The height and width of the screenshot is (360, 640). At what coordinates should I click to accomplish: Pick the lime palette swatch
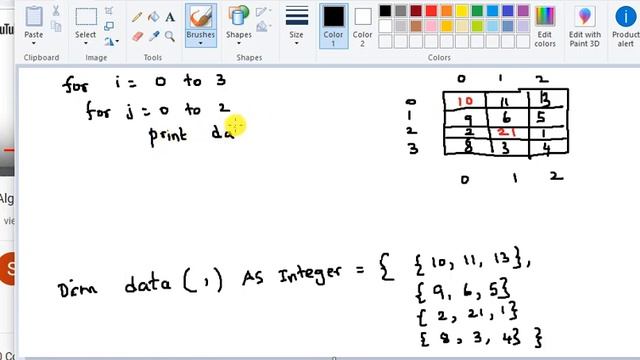477,26
